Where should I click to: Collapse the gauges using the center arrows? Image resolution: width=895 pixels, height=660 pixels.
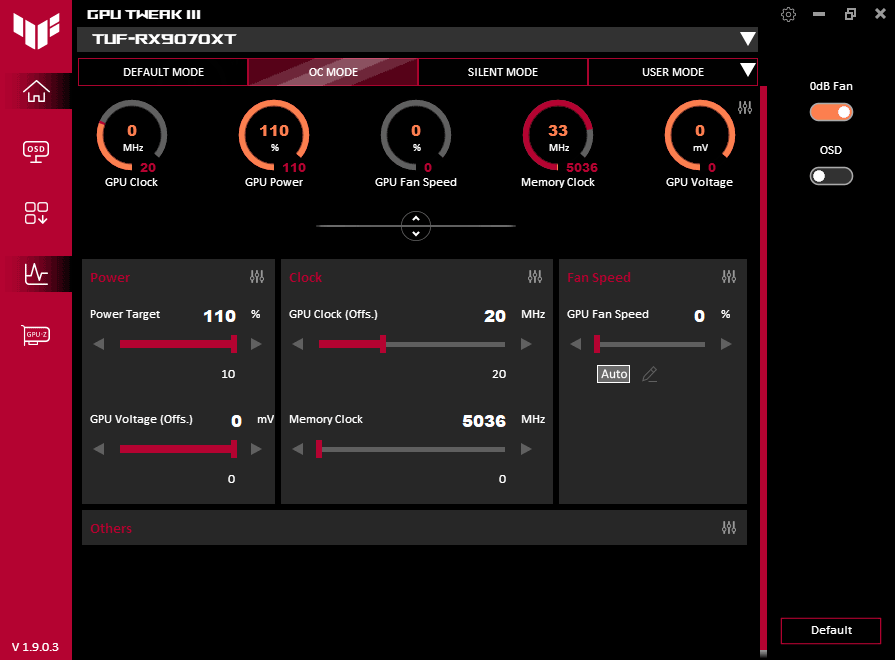tap(416, 225)
